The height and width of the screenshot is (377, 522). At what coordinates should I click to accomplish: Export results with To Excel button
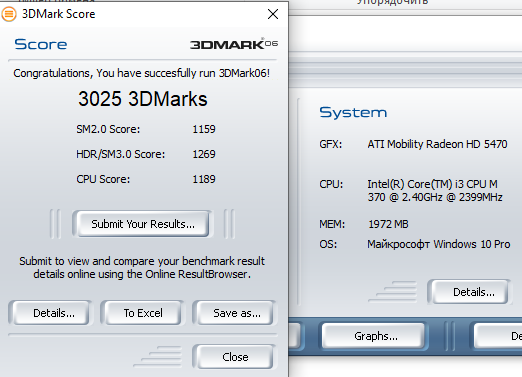click(x=143, y=313)
